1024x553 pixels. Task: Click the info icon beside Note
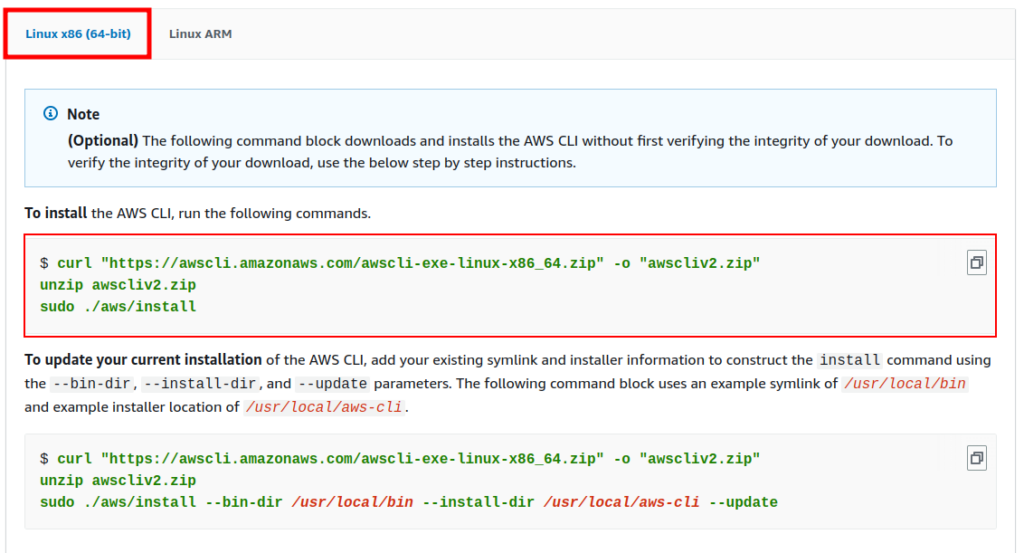pos(50,114)
